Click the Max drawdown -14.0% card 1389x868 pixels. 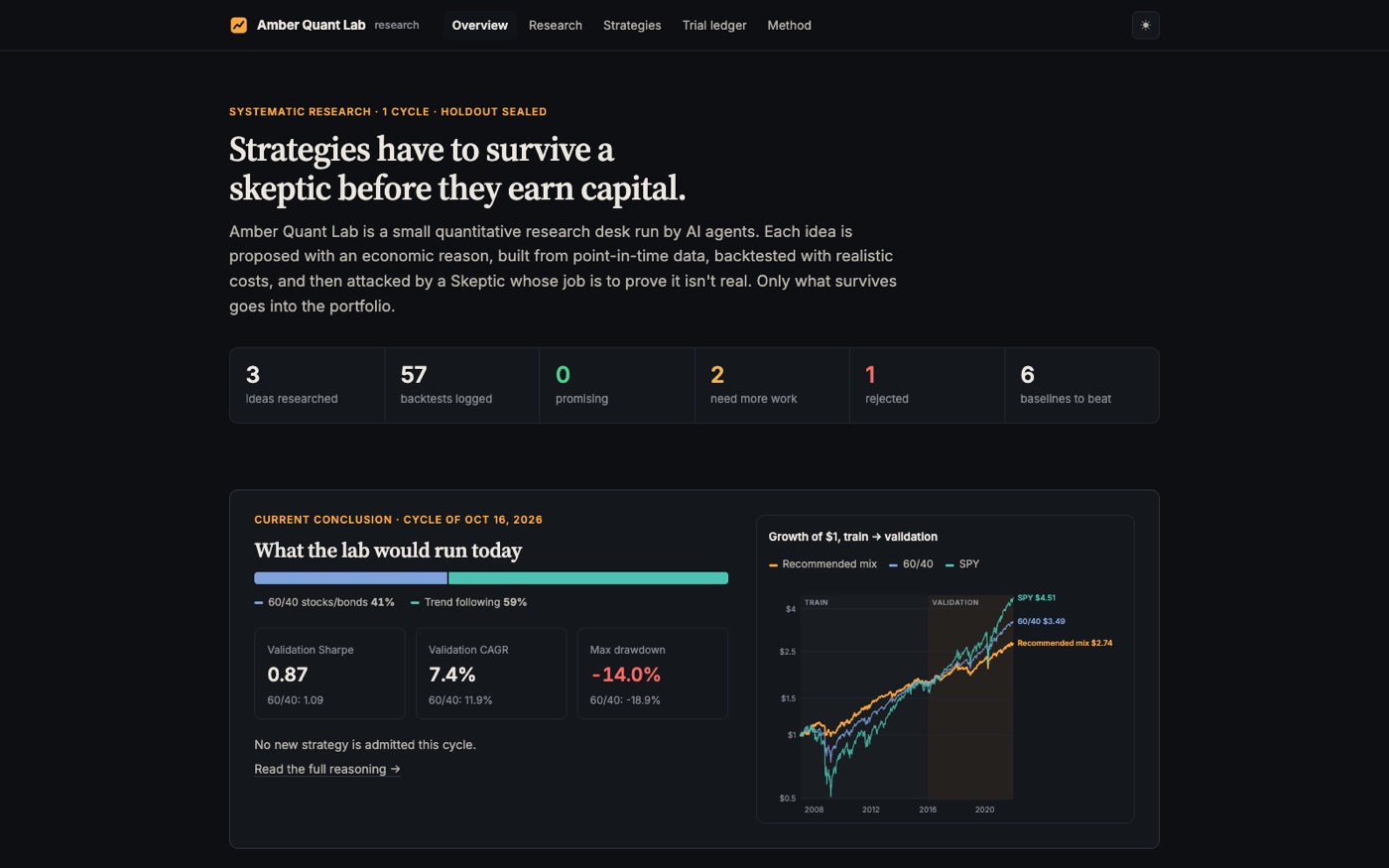[653, 674]
